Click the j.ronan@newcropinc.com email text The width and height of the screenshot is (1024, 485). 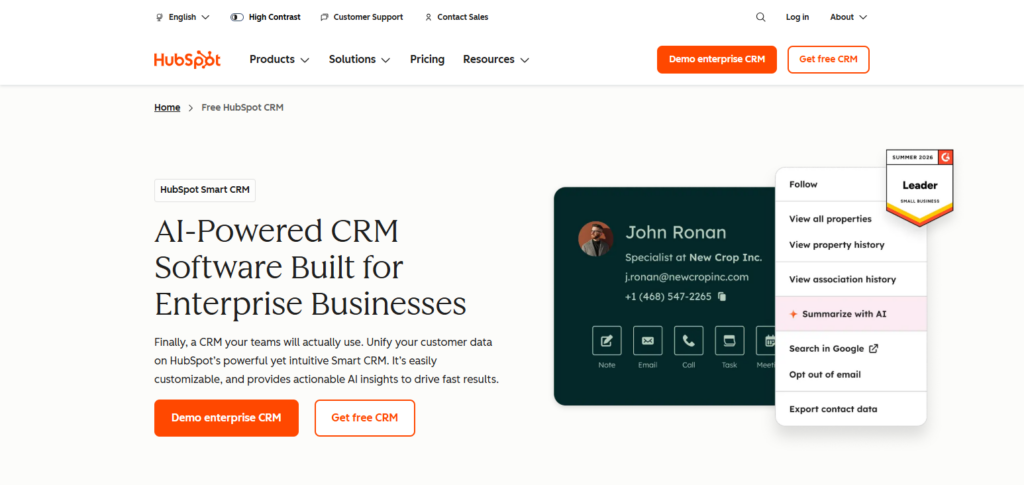point(686,277)
